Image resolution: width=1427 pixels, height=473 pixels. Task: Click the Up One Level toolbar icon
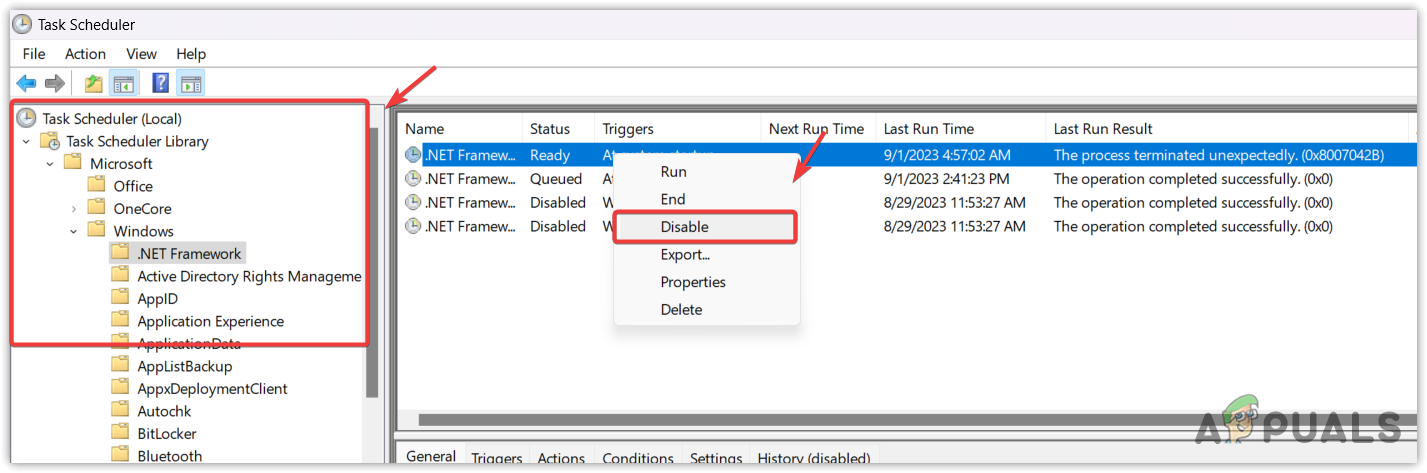(94, 83)
